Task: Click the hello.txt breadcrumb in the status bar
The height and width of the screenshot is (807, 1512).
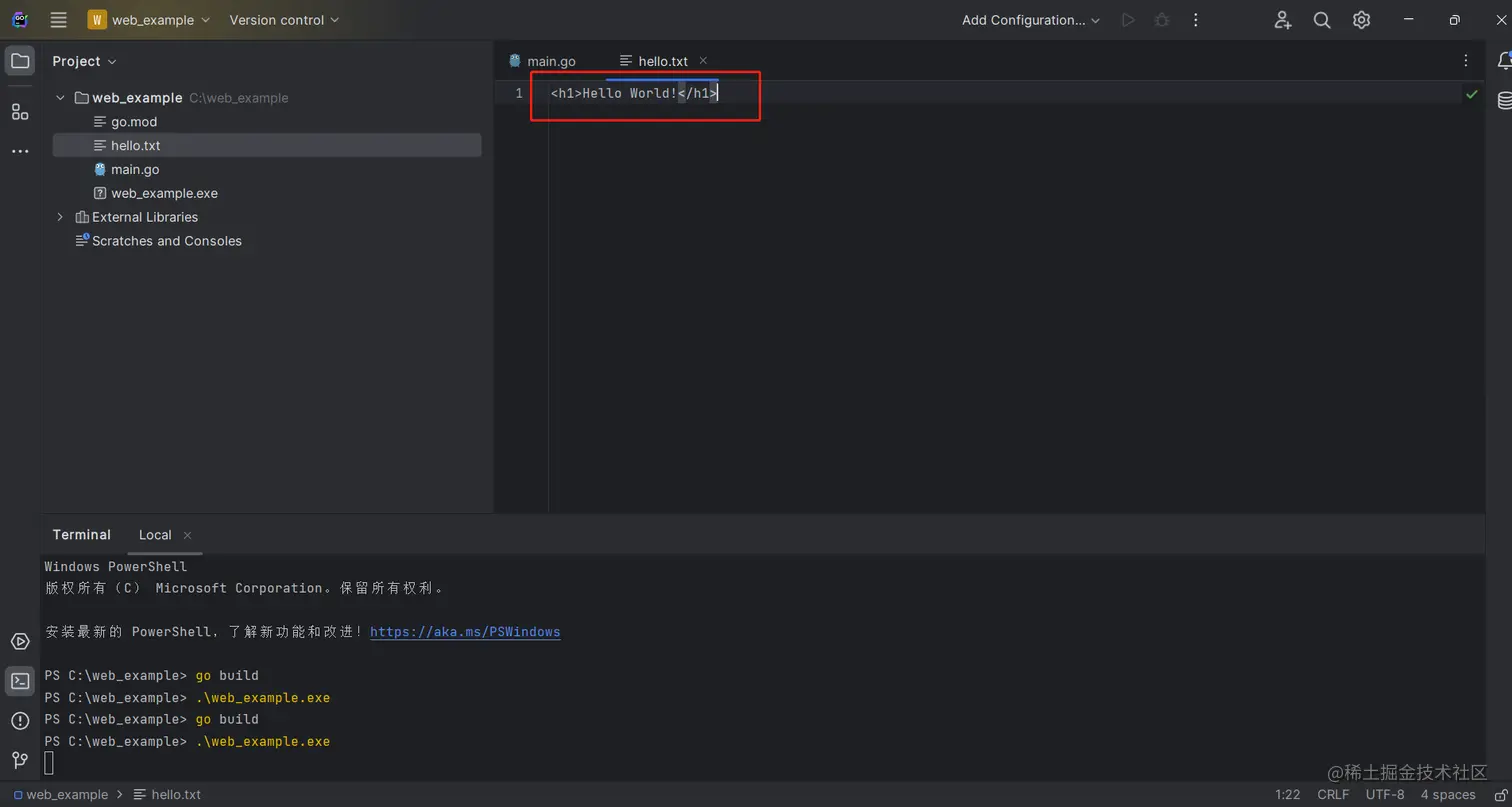Action: coord(167,795)
